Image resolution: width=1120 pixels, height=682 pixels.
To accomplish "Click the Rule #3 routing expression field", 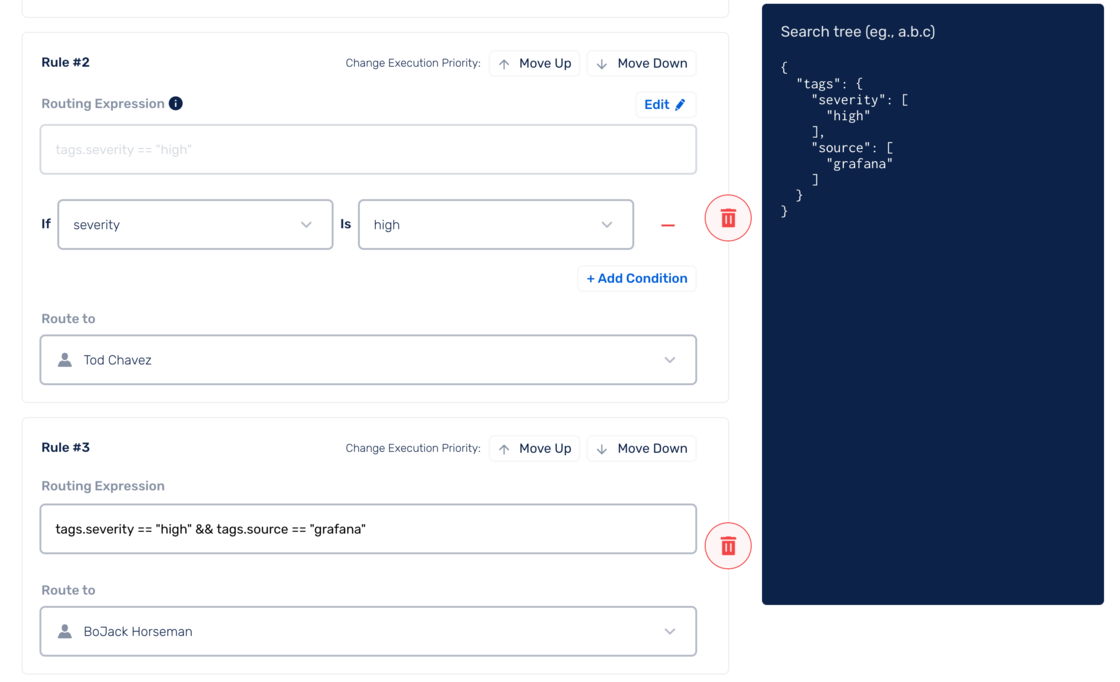I will coord(368,529).
